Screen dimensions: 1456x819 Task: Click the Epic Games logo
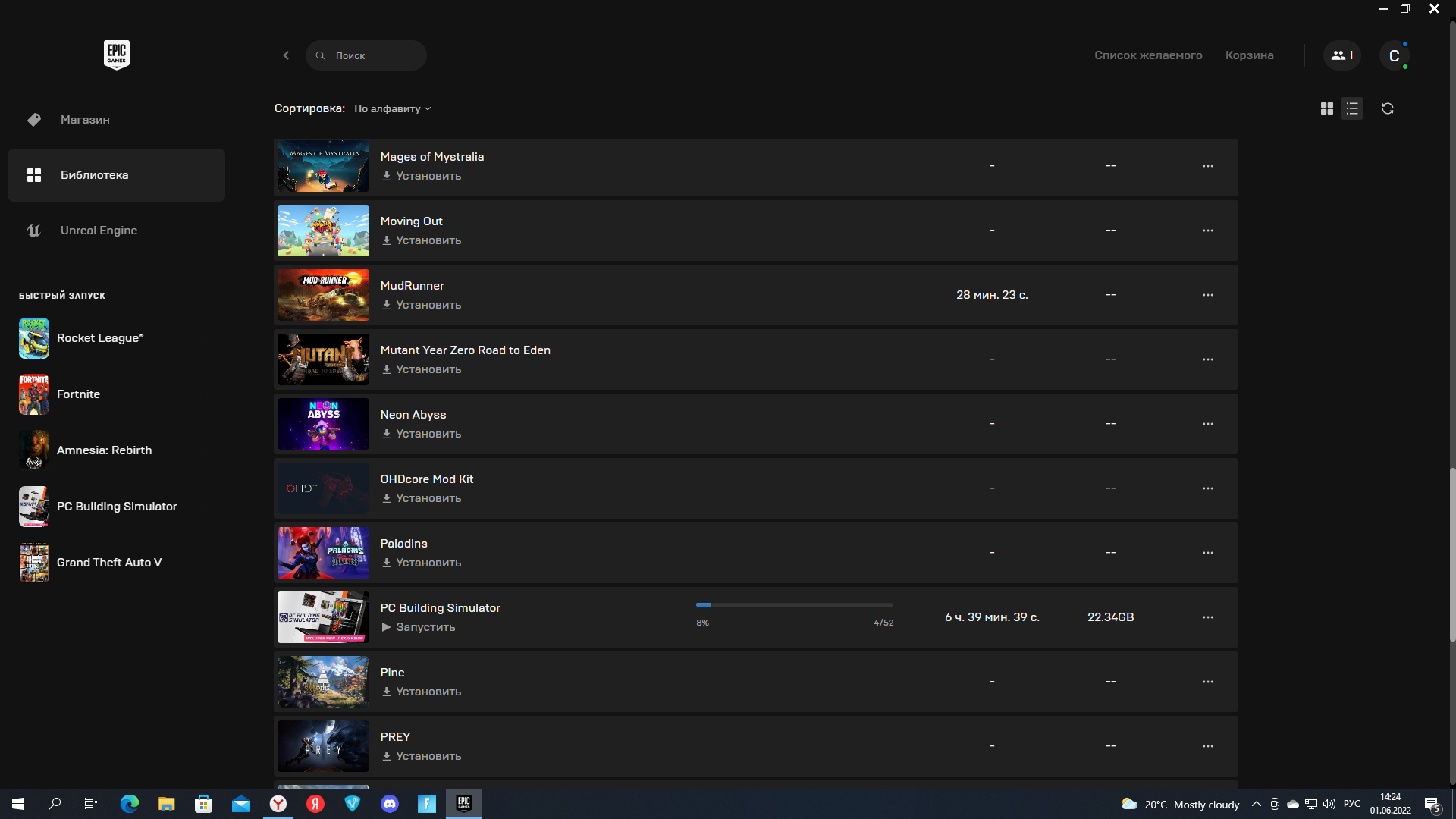click(116, 55)
